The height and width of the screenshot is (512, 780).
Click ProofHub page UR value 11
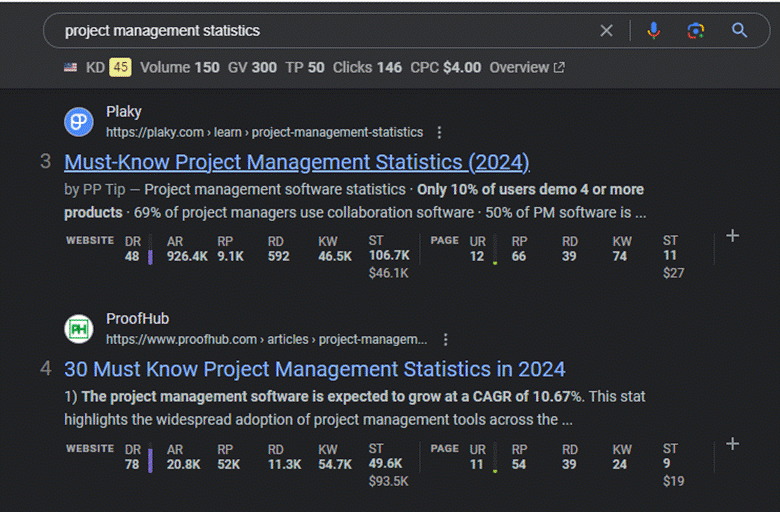(477, 464)
